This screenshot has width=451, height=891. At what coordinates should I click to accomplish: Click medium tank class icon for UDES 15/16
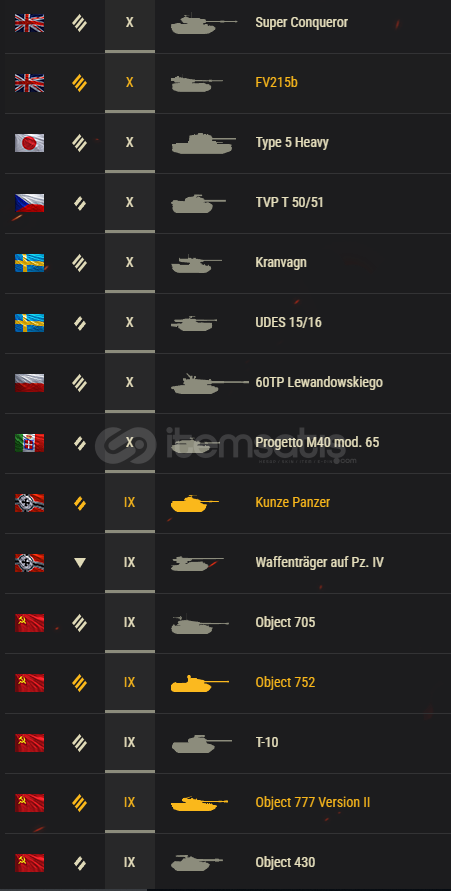pyautogui.click(x=80, y=323)
